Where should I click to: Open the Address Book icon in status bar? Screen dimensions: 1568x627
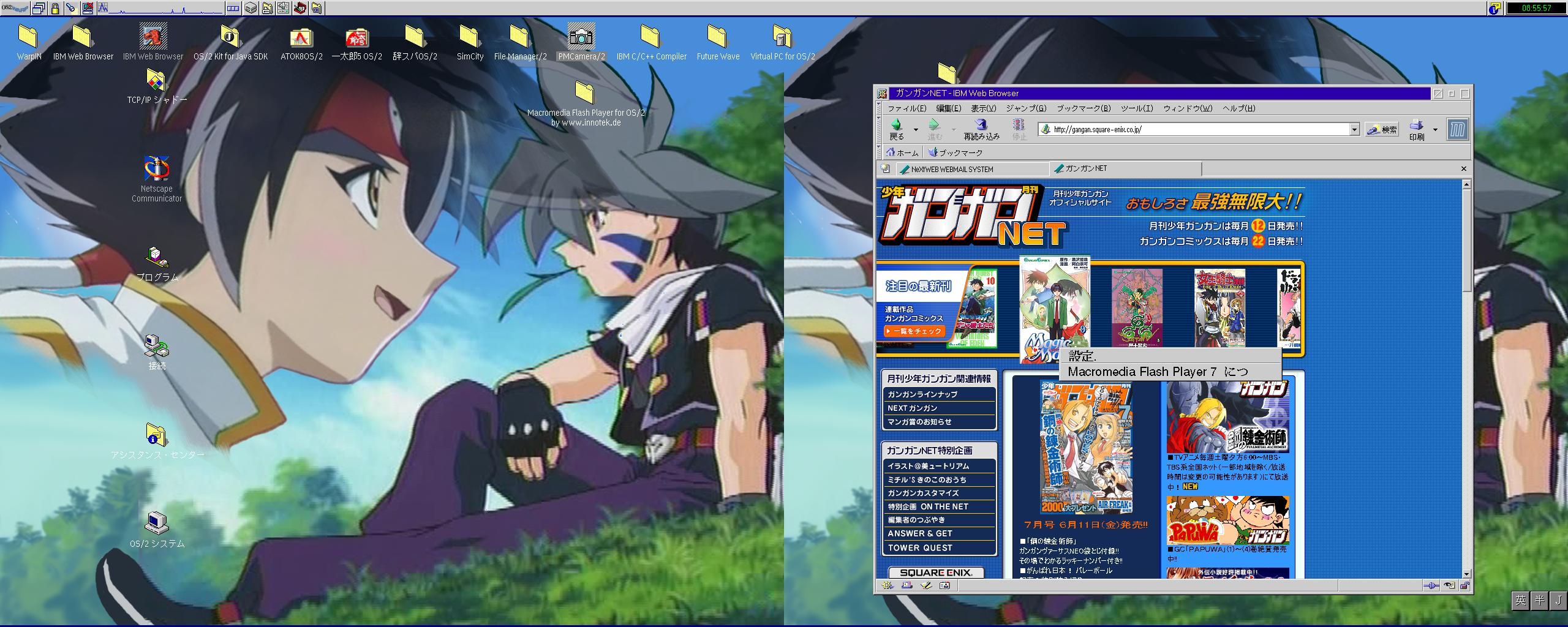coord(944,585)
